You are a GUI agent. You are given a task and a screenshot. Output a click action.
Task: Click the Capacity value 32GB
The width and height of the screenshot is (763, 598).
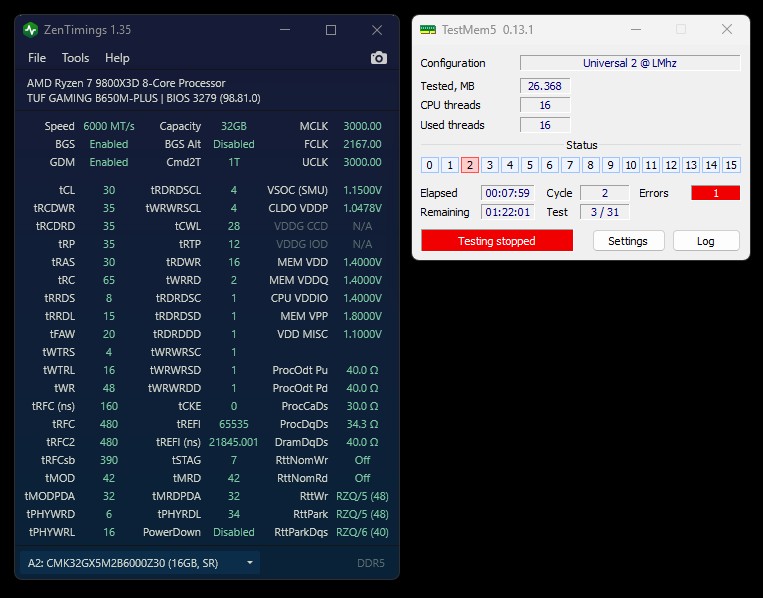[x=234, y=126]
